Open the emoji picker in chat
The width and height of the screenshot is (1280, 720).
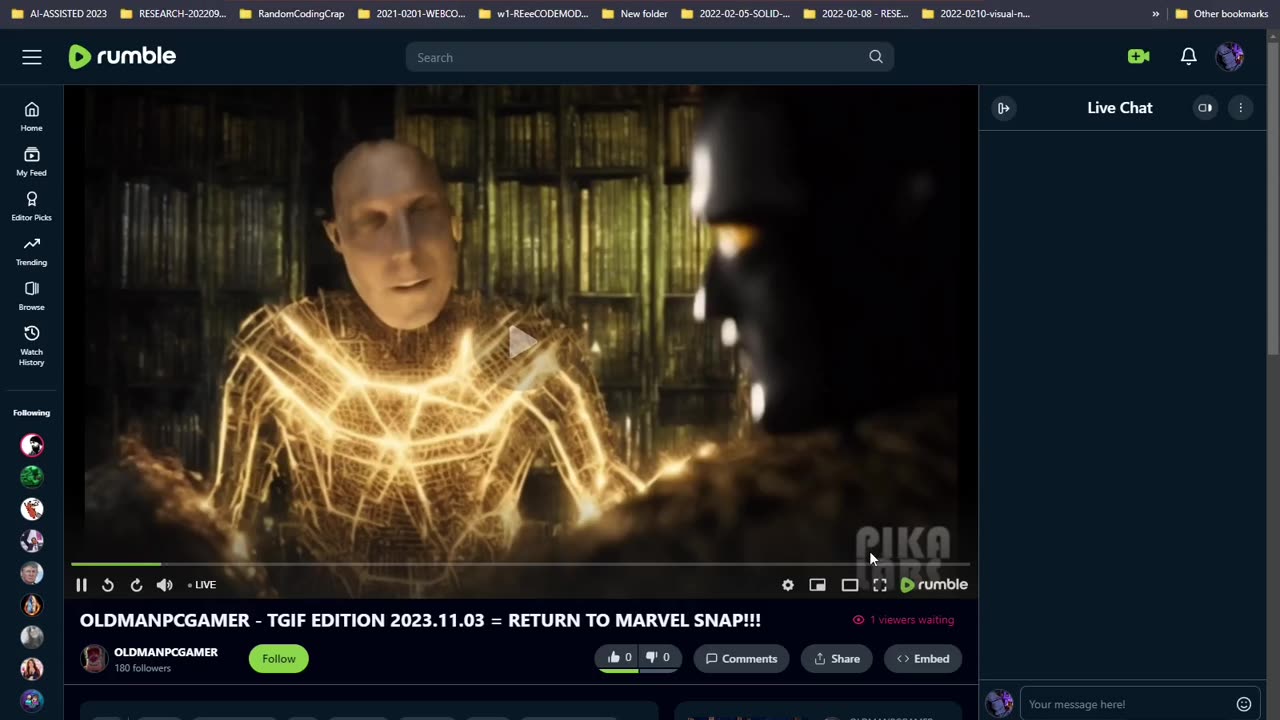pyautogui.click(x=1244, y=704)
